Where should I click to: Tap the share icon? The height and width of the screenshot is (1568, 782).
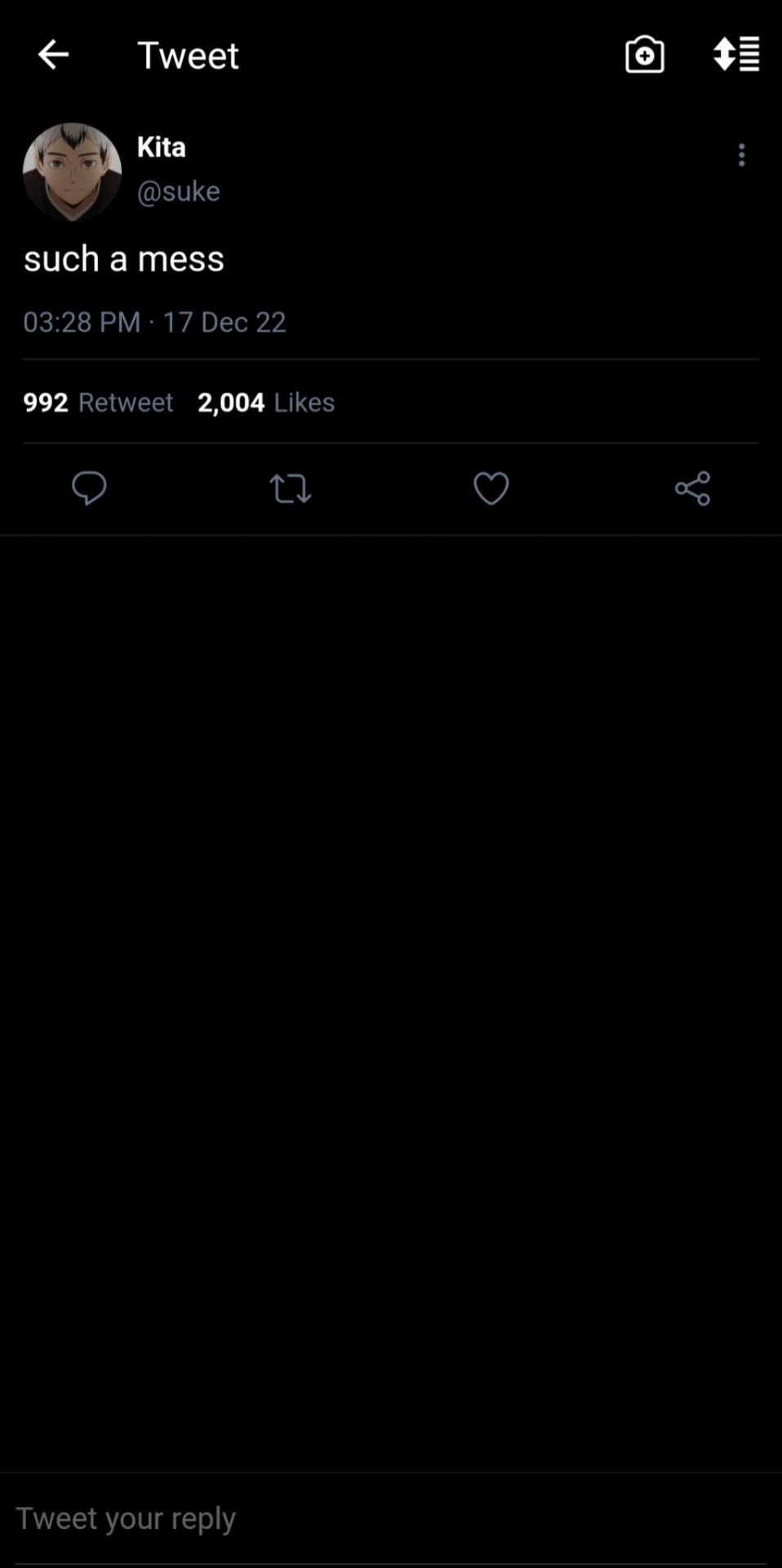tap(692, 488)
